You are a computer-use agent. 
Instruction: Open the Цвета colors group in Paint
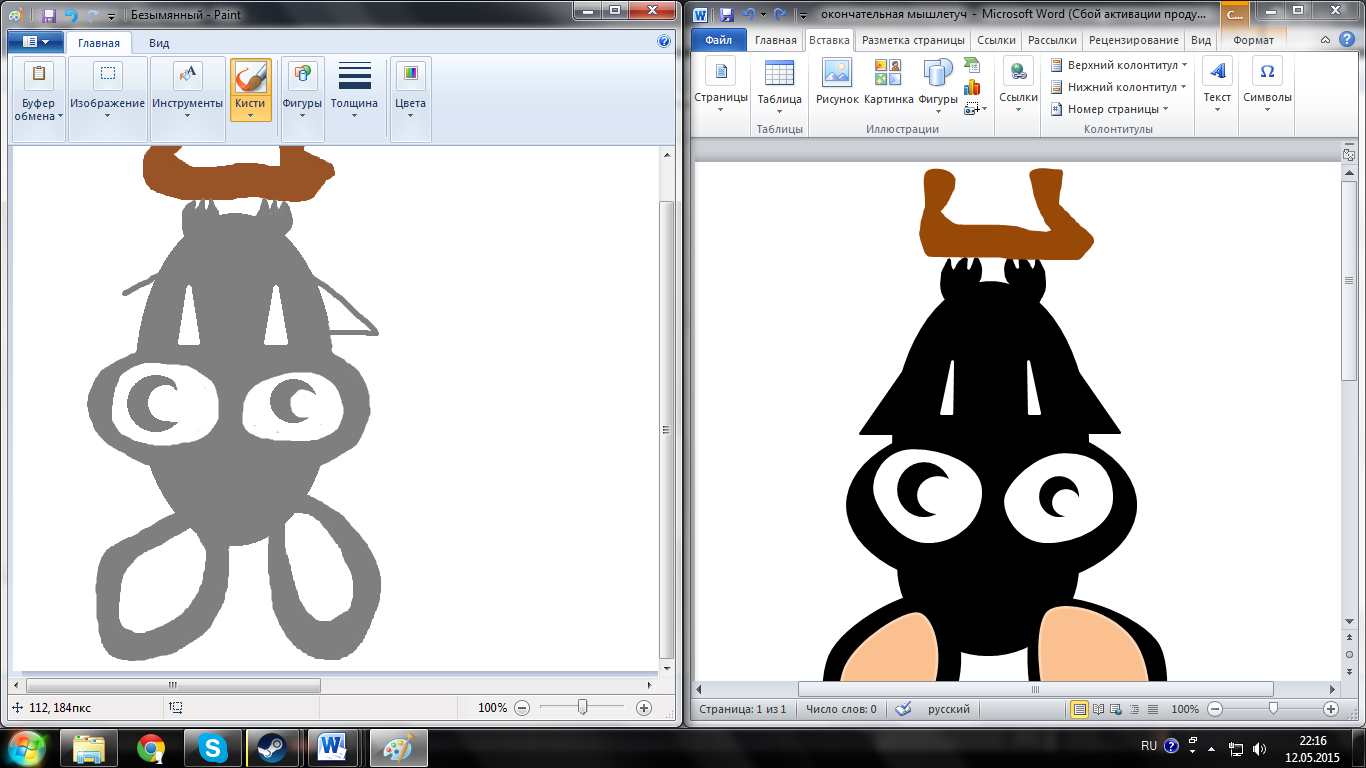pos(410,99)
